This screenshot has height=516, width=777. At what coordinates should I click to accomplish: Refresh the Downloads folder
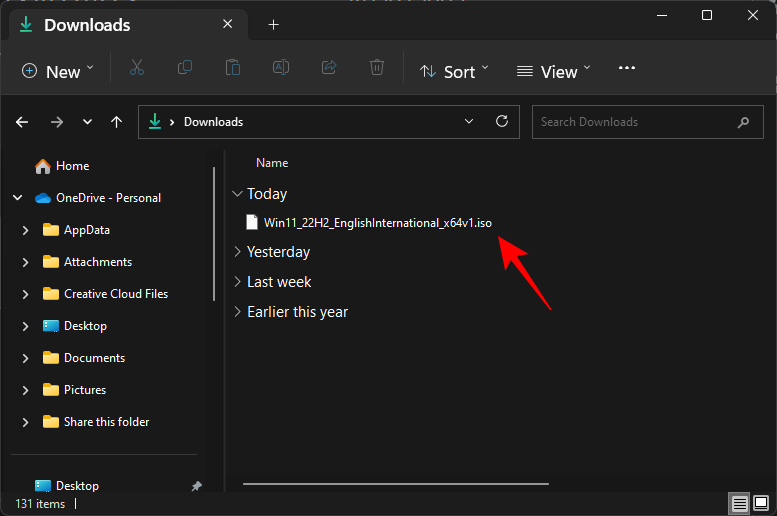501,121
